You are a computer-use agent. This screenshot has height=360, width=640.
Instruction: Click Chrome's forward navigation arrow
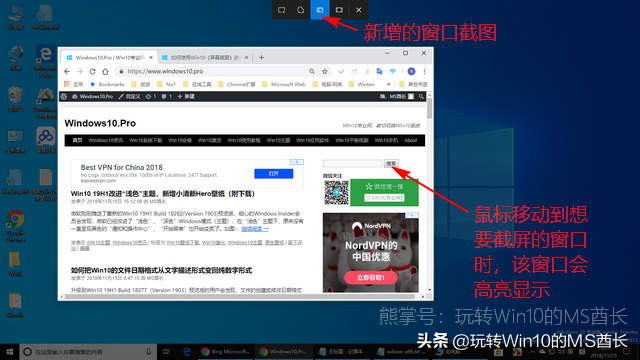(80, 71)
